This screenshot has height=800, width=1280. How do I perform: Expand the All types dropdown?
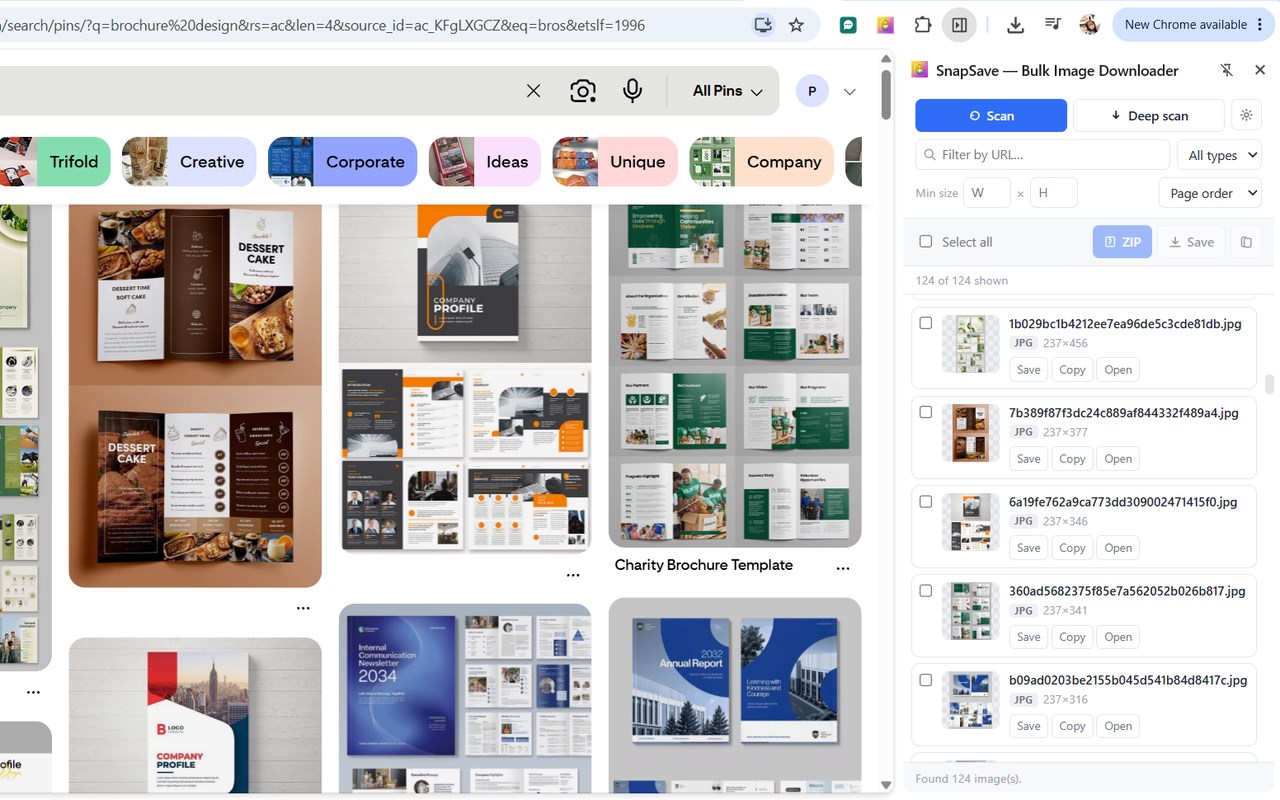pos(1219,155)
